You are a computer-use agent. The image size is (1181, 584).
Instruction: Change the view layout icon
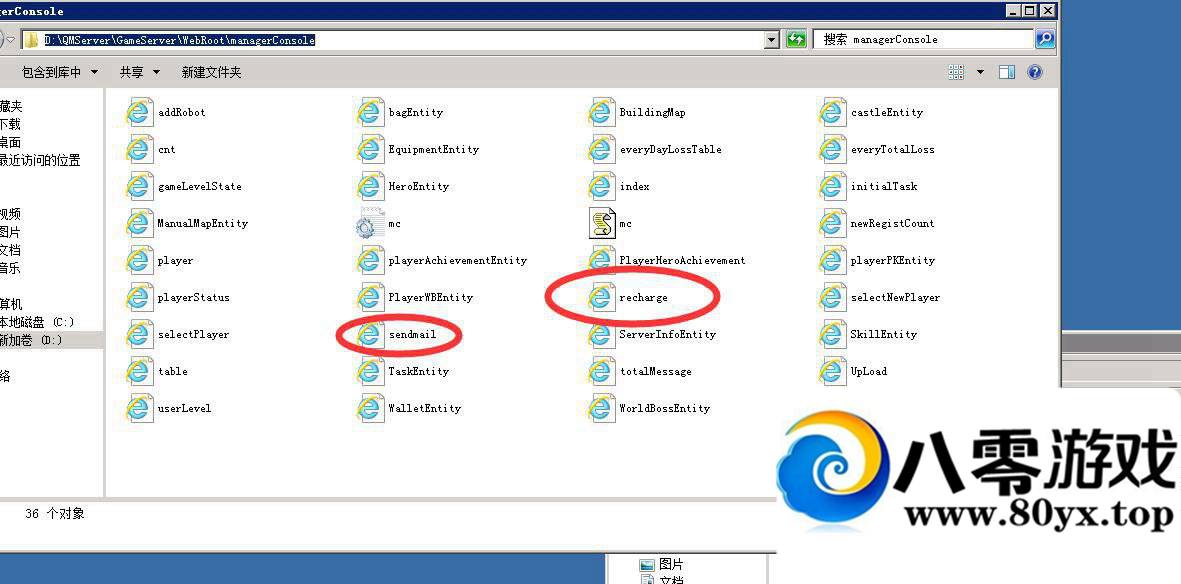coord(957,72)
